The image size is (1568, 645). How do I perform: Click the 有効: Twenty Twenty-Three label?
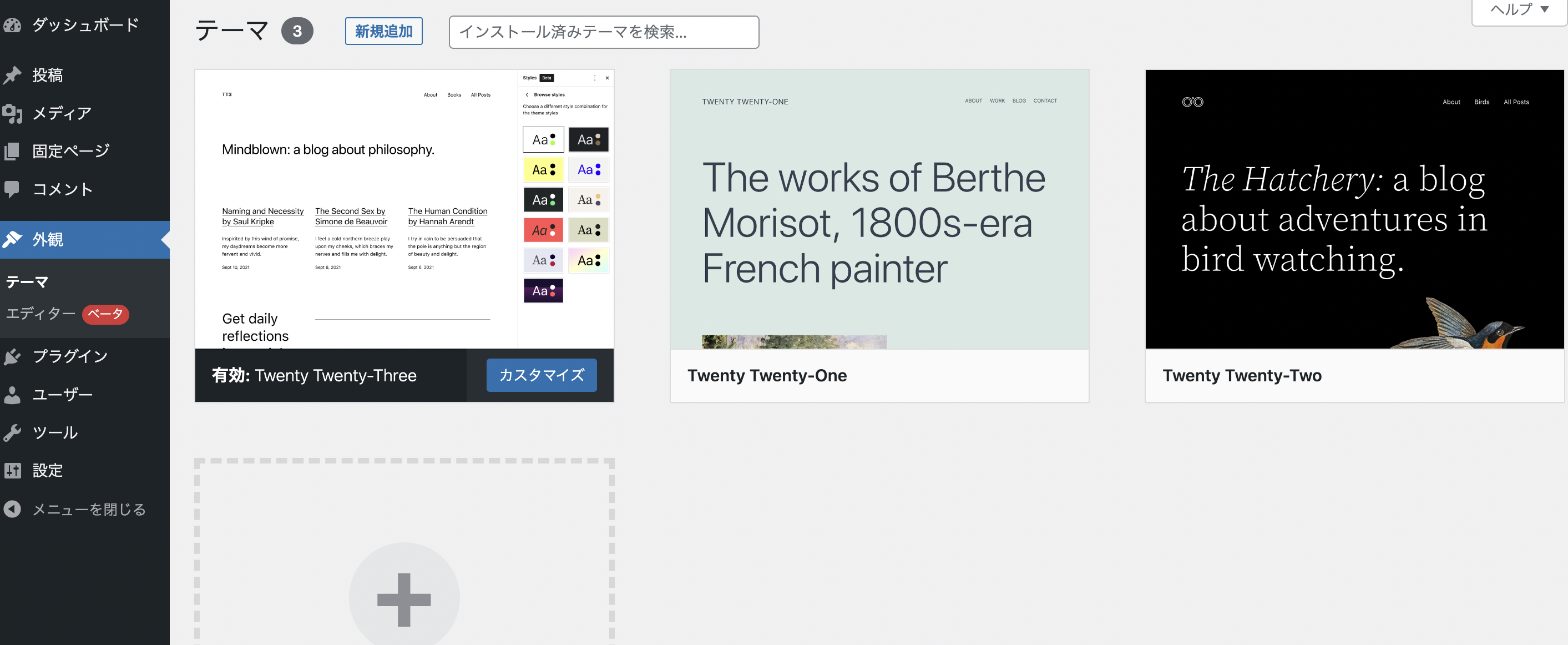[x=314, y=375]
